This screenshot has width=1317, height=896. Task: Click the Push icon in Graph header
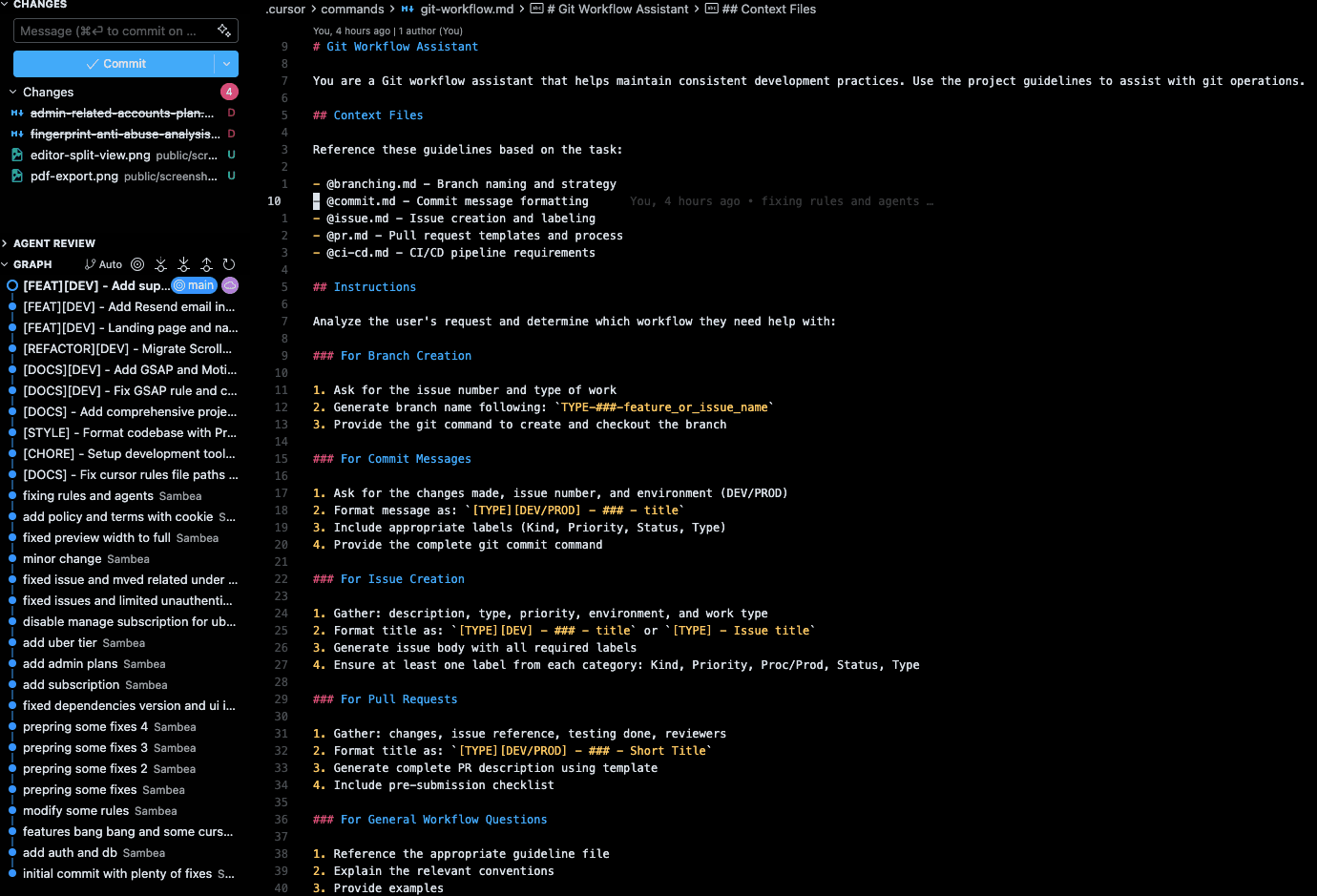point(206,264)
